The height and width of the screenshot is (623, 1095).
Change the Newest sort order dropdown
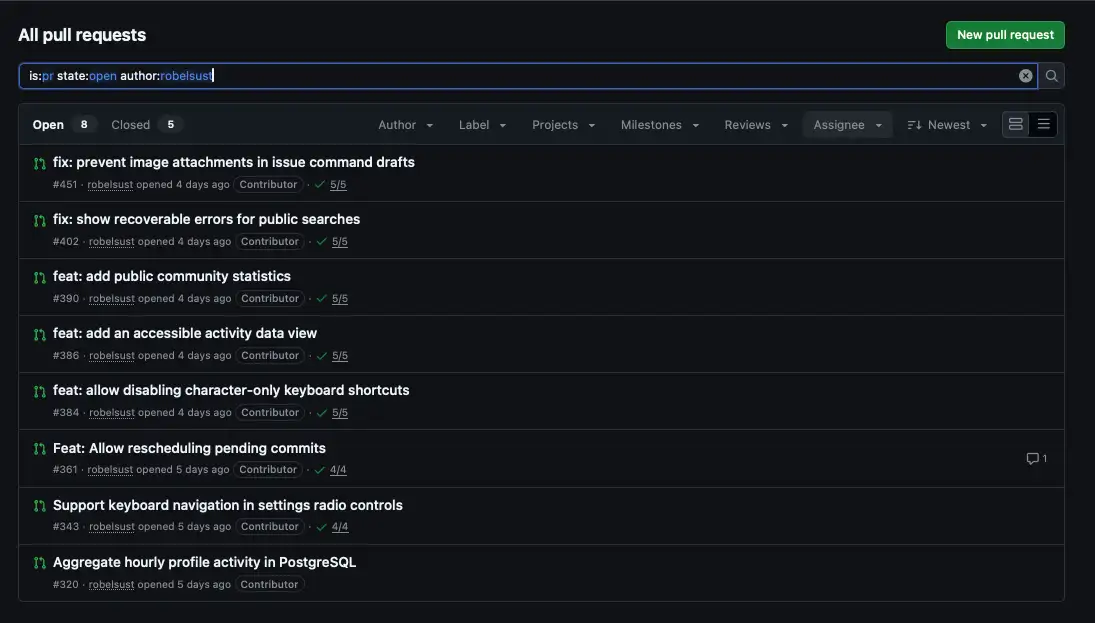pos(947,125)
